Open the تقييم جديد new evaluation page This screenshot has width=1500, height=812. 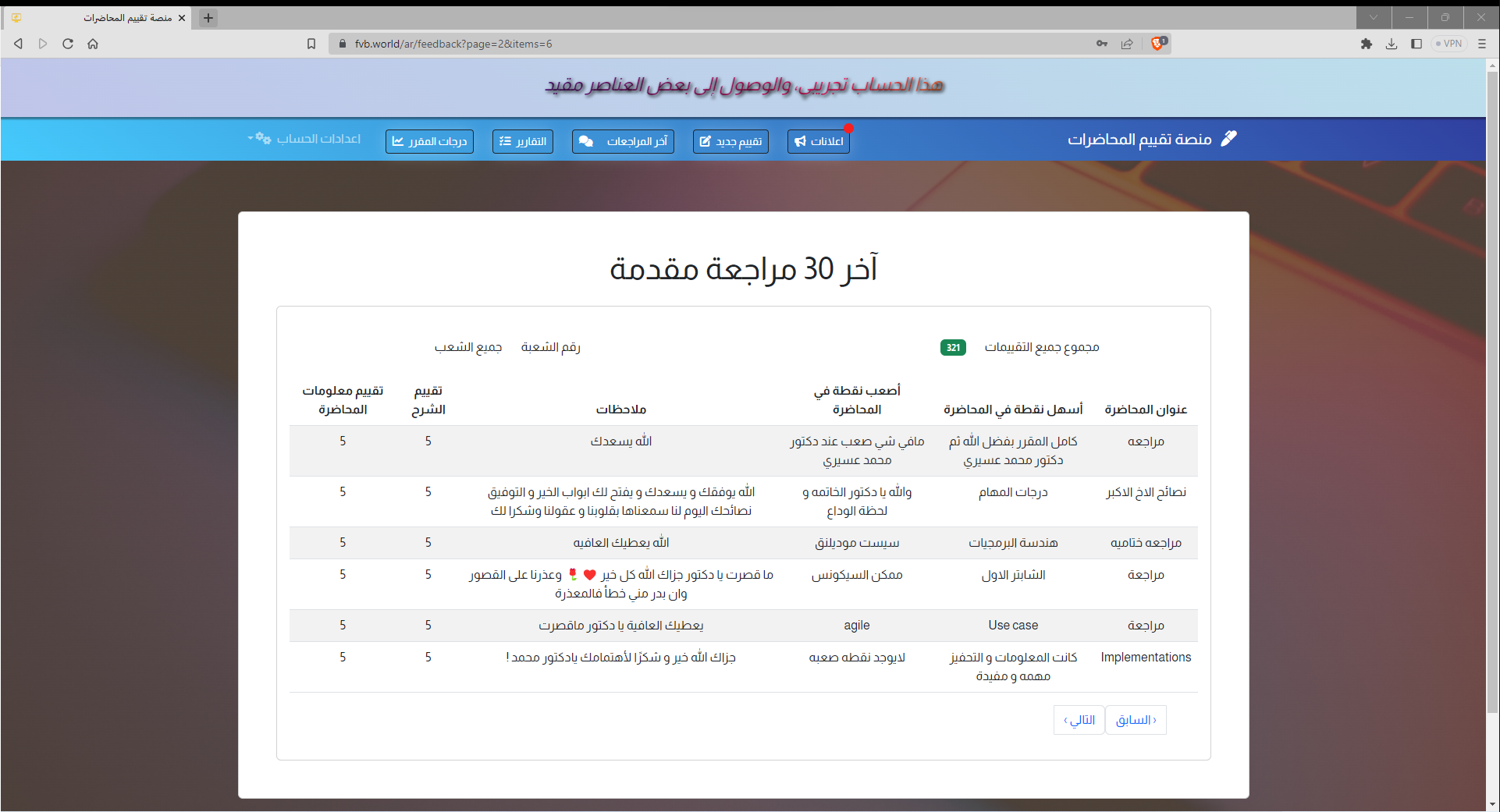pos(730,141)
